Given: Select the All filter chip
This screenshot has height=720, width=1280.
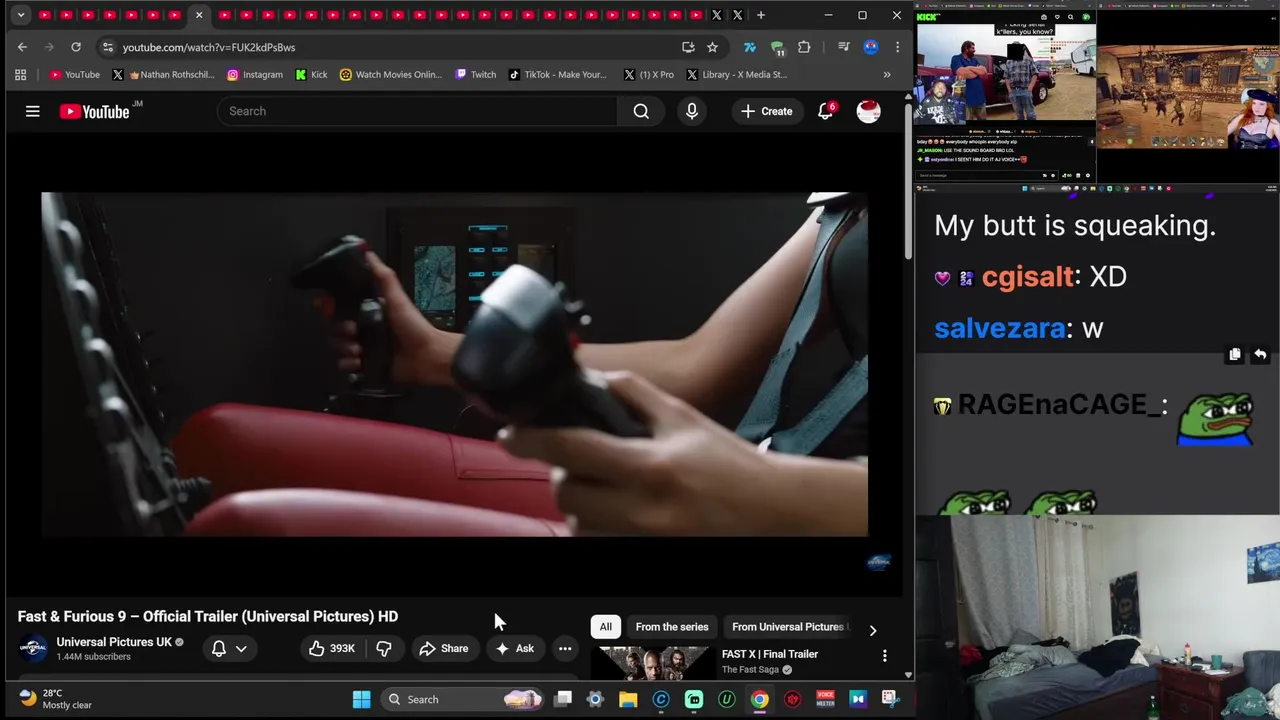Looking at the screenshot, I should point(605,627).
